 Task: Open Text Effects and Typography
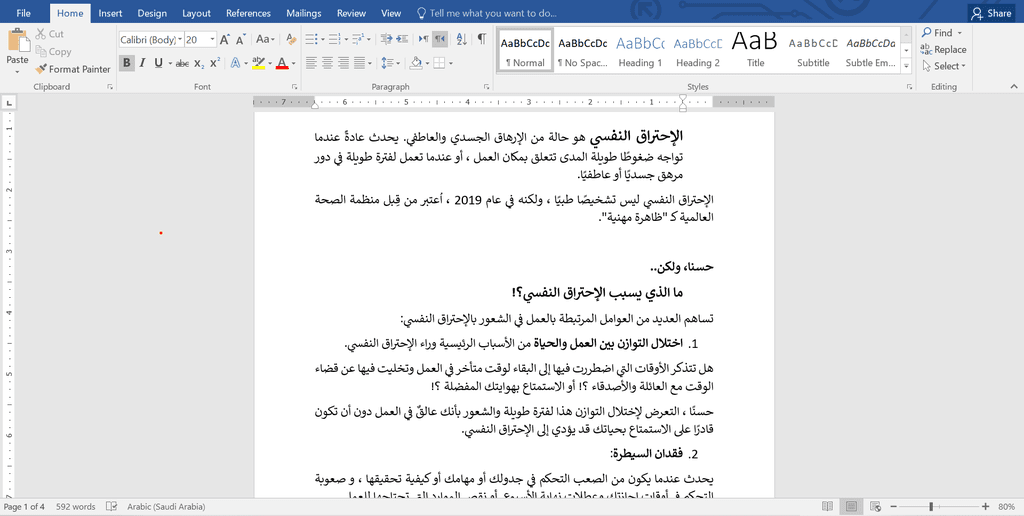coord(235,63)
